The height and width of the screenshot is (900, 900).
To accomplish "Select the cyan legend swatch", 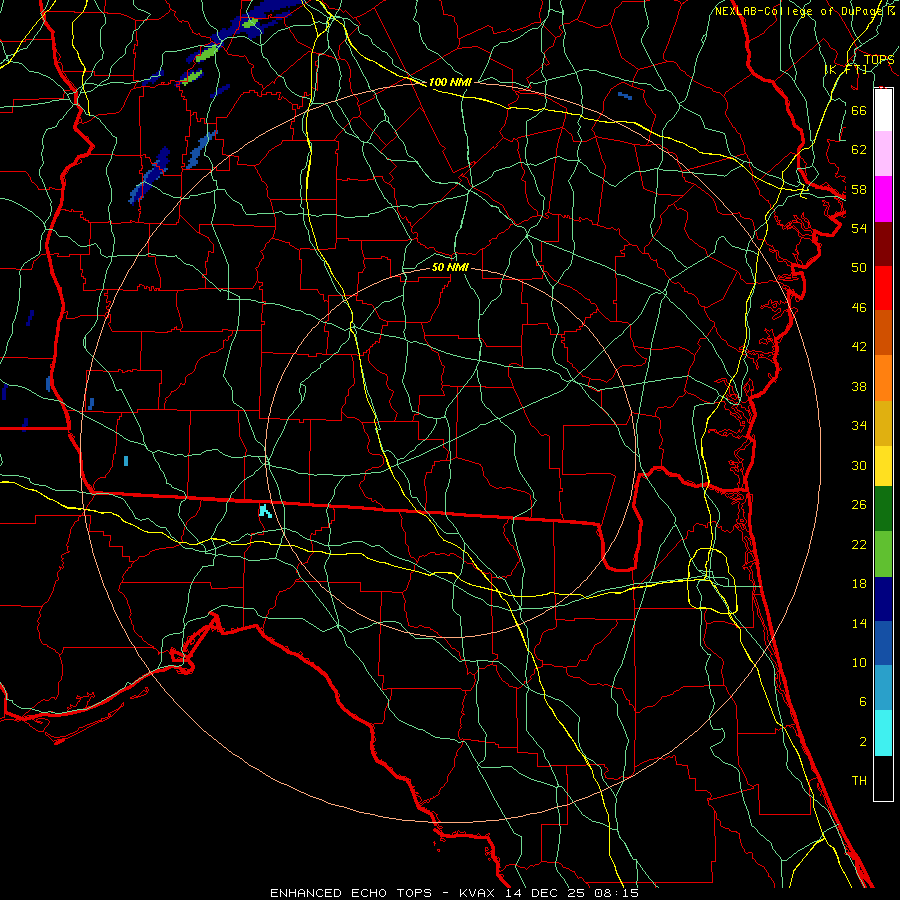I will click(883, 733).
